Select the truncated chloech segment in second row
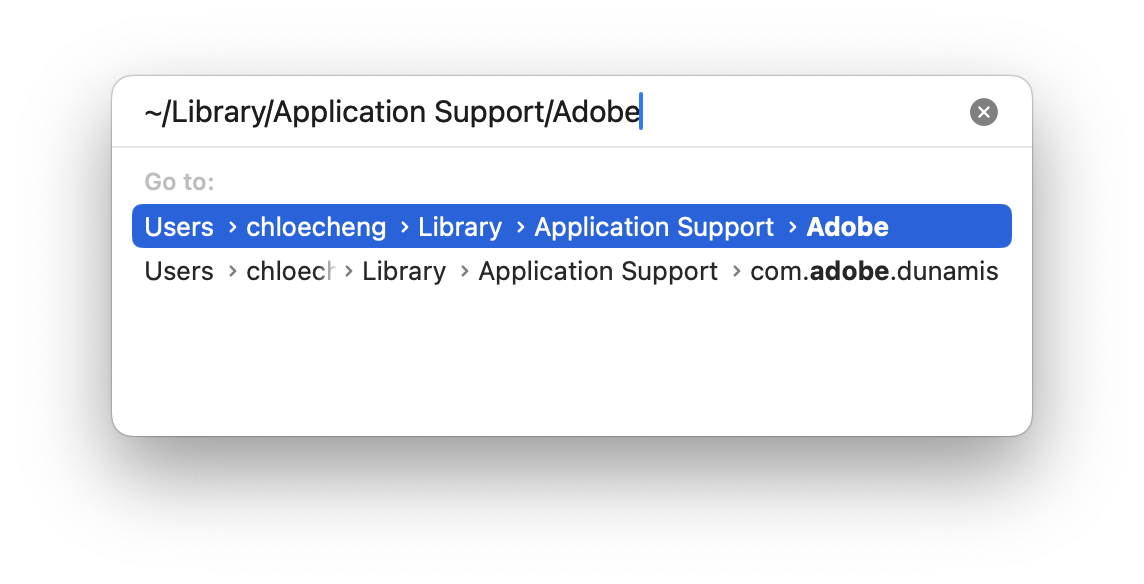Screen dimensions: 1144x584 click(x=289, y=270)
